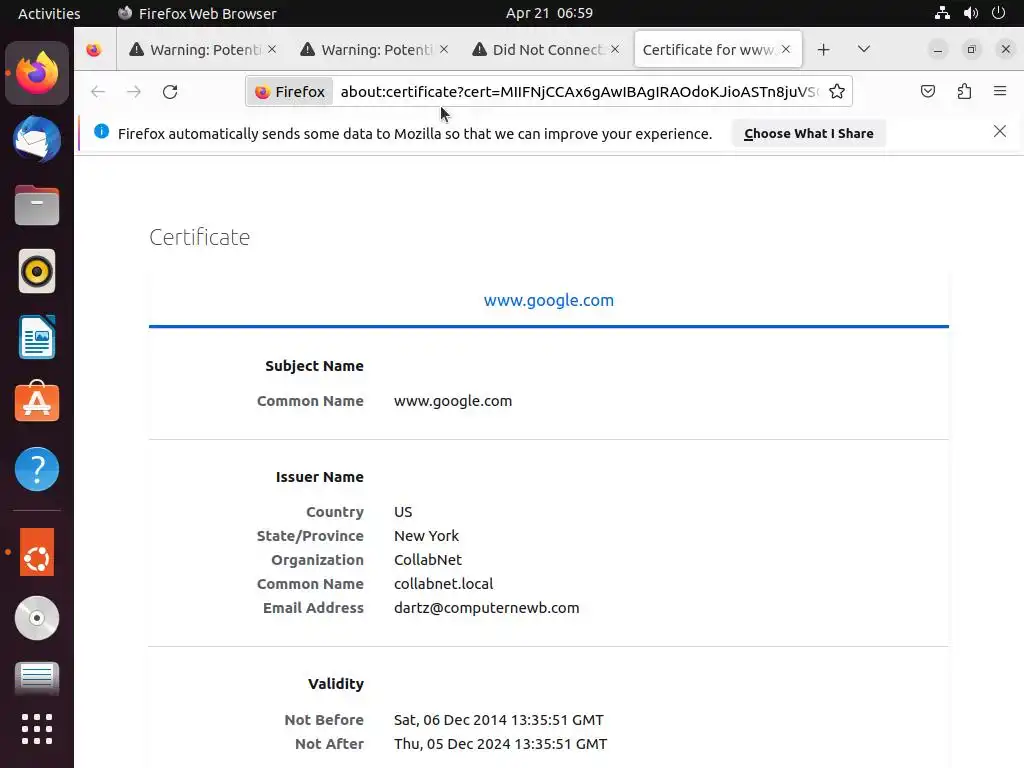
Task: Click the Certificate page heading
Action: [x=199, y=237]
